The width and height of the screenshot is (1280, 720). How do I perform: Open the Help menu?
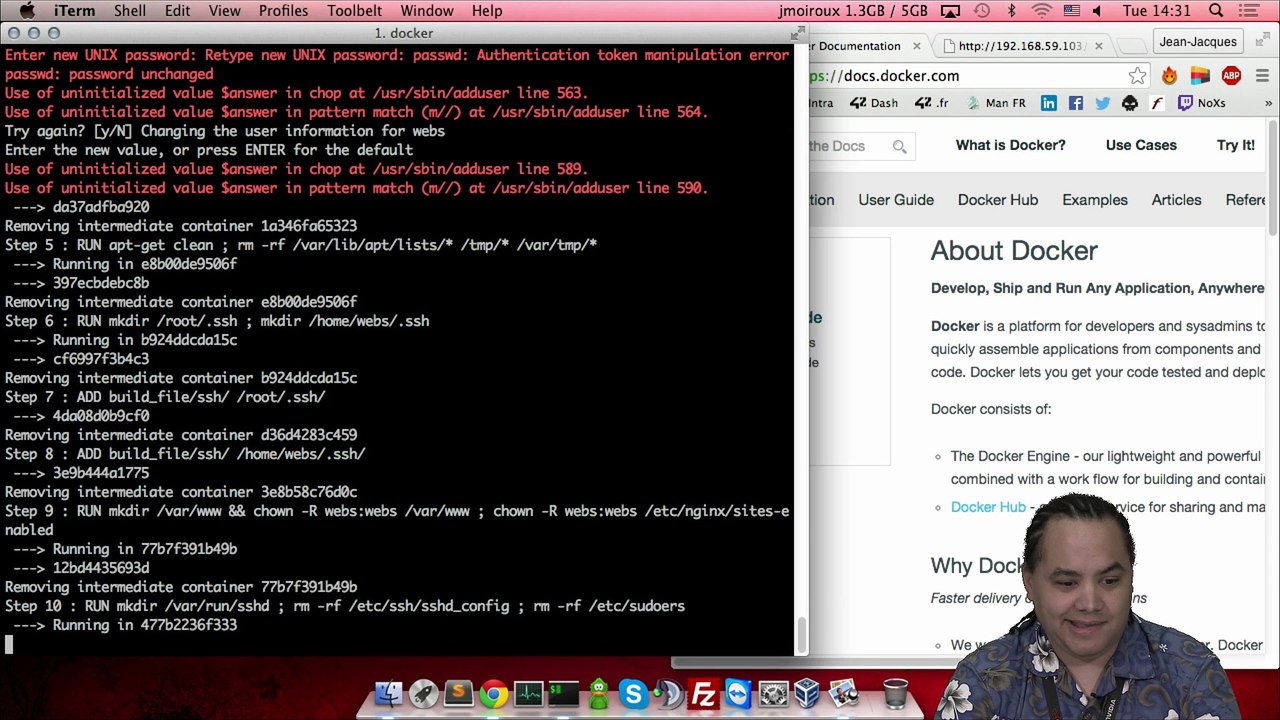coord(487,11)
